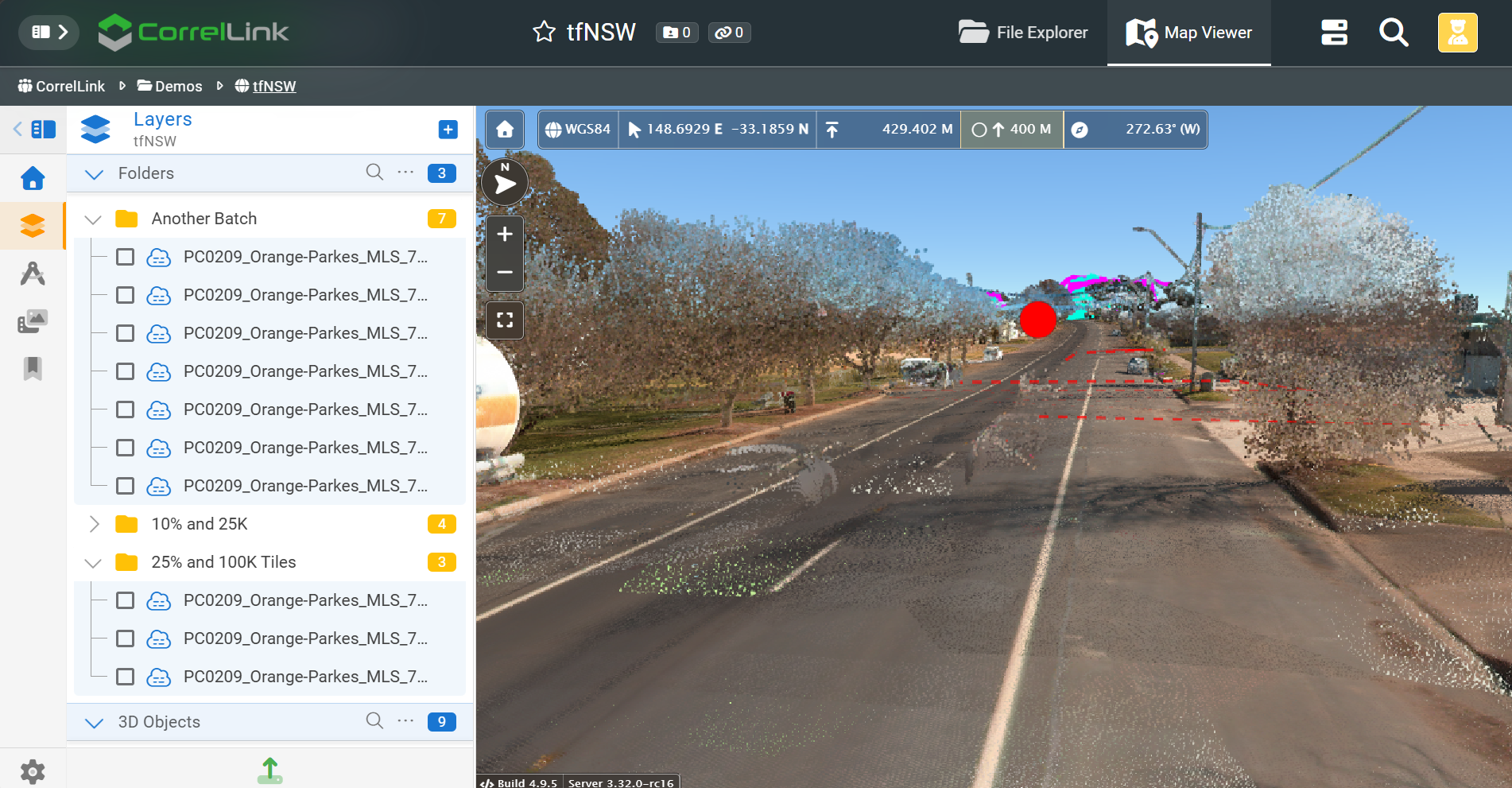Click the green upload icon

click(x=270, y=770)
